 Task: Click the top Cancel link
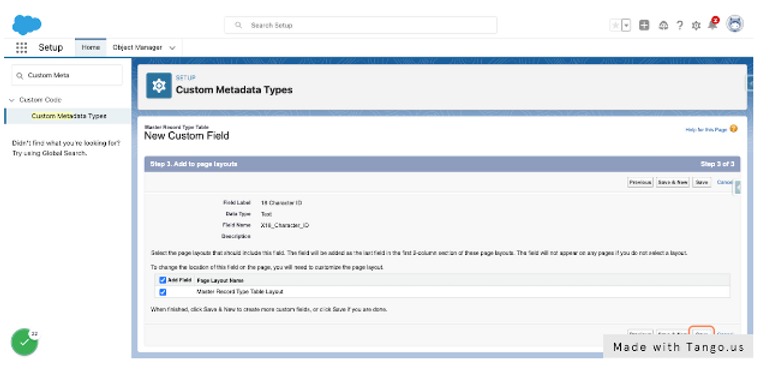click(x=724, y=182)
